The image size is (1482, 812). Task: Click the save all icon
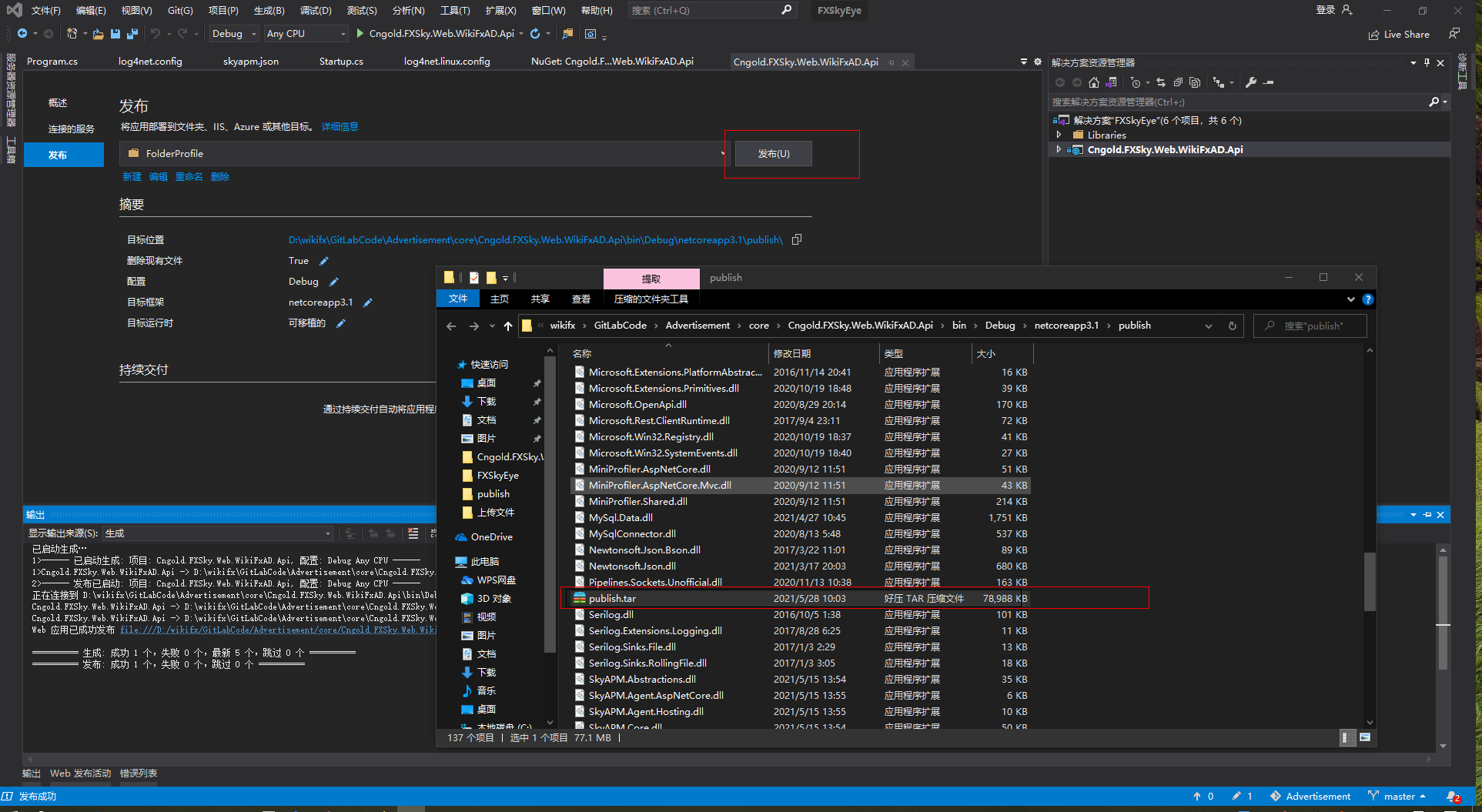tap(132, 34)
